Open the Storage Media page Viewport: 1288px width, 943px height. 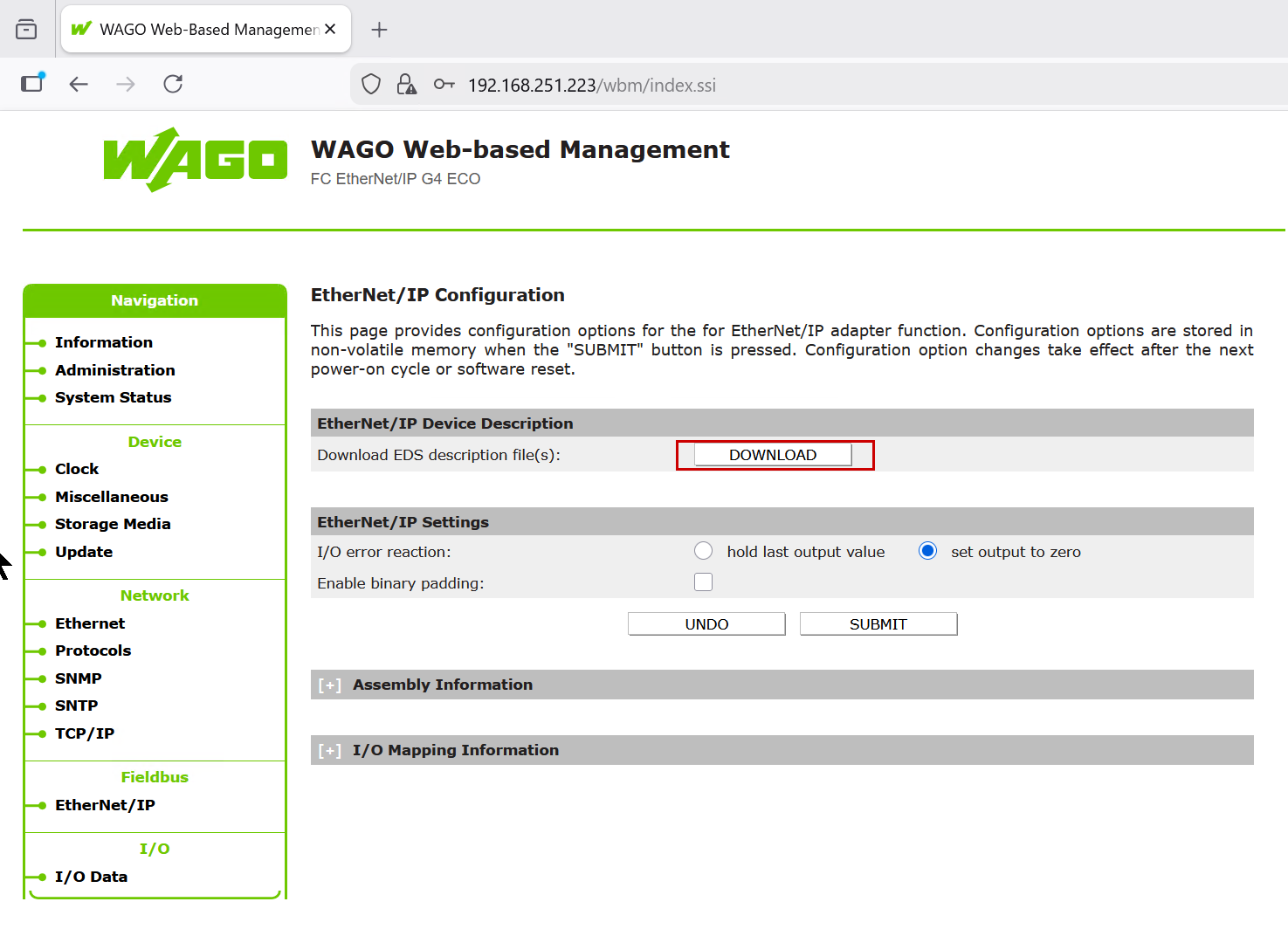[x=113, y=524]
